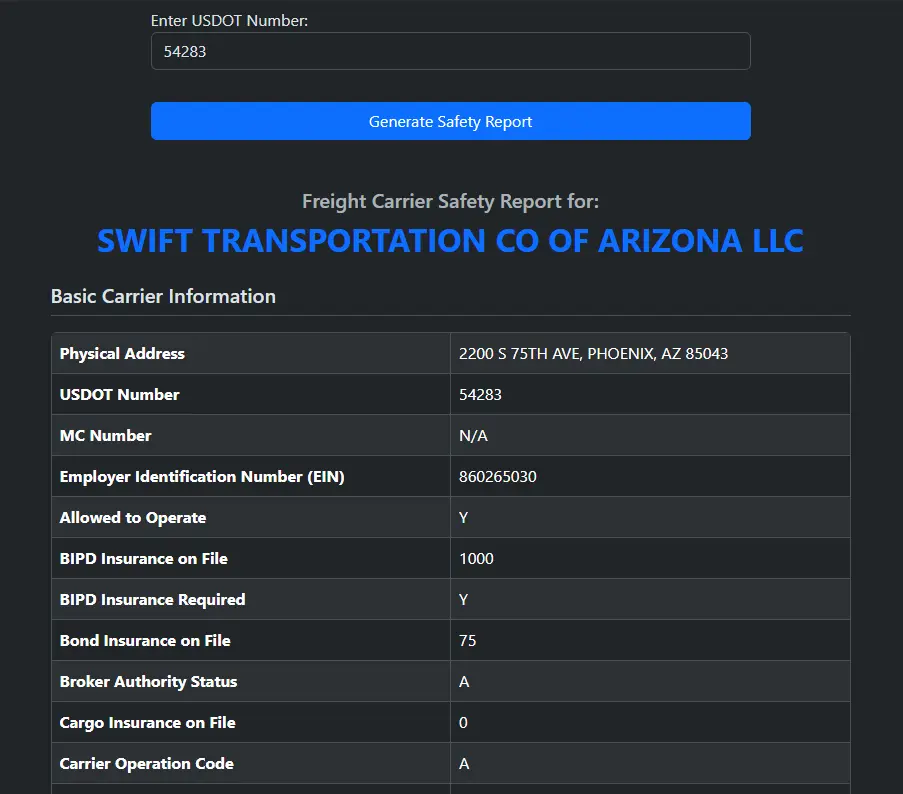
Task: Click the Broker Authority Status row
Action: point(250,681)
